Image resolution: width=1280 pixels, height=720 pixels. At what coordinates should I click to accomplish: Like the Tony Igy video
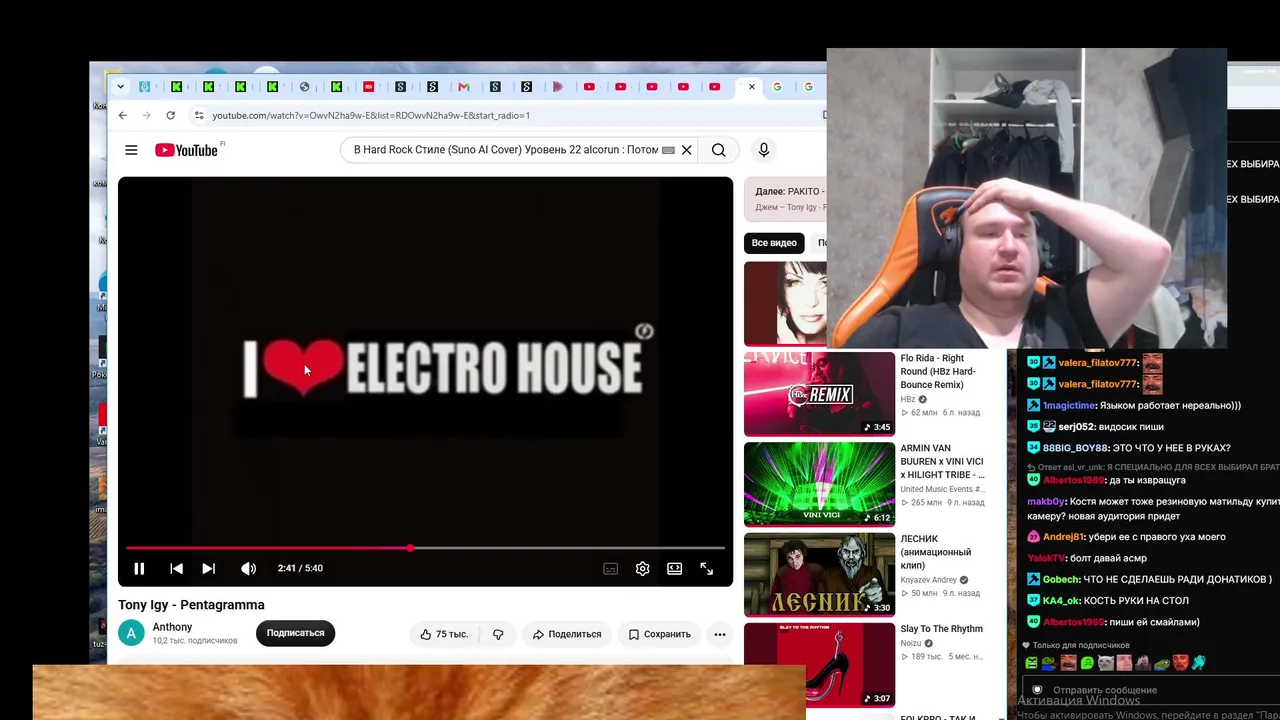click(x=444, y=634)
